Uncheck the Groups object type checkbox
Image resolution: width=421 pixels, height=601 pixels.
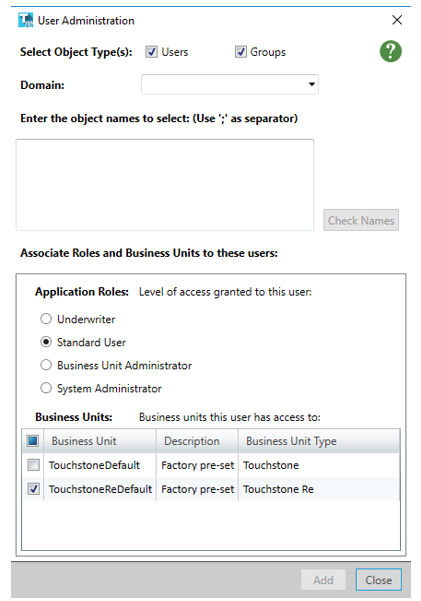(x=240, y=52)
